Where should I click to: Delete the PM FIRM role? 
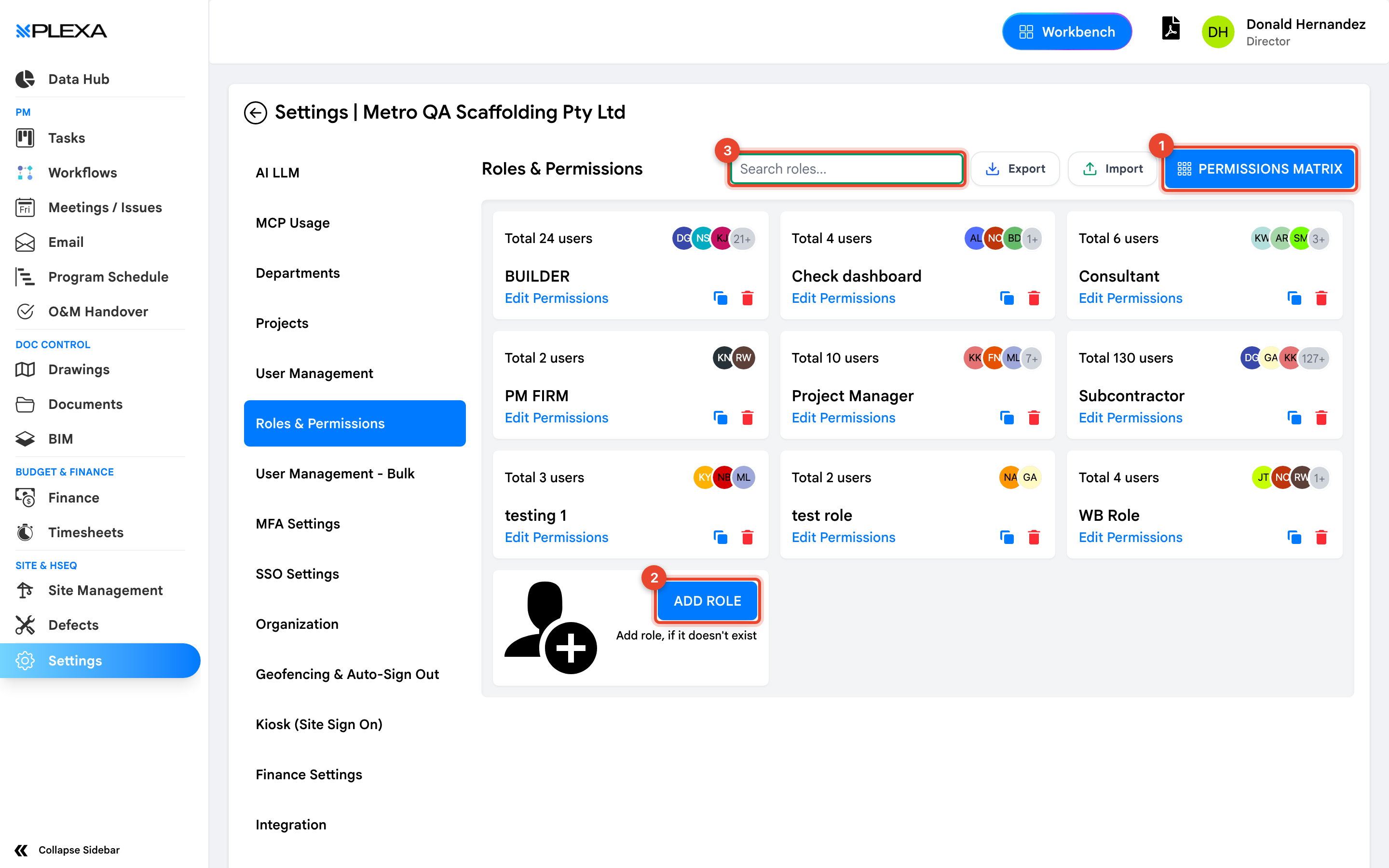(x=747, y=417)
